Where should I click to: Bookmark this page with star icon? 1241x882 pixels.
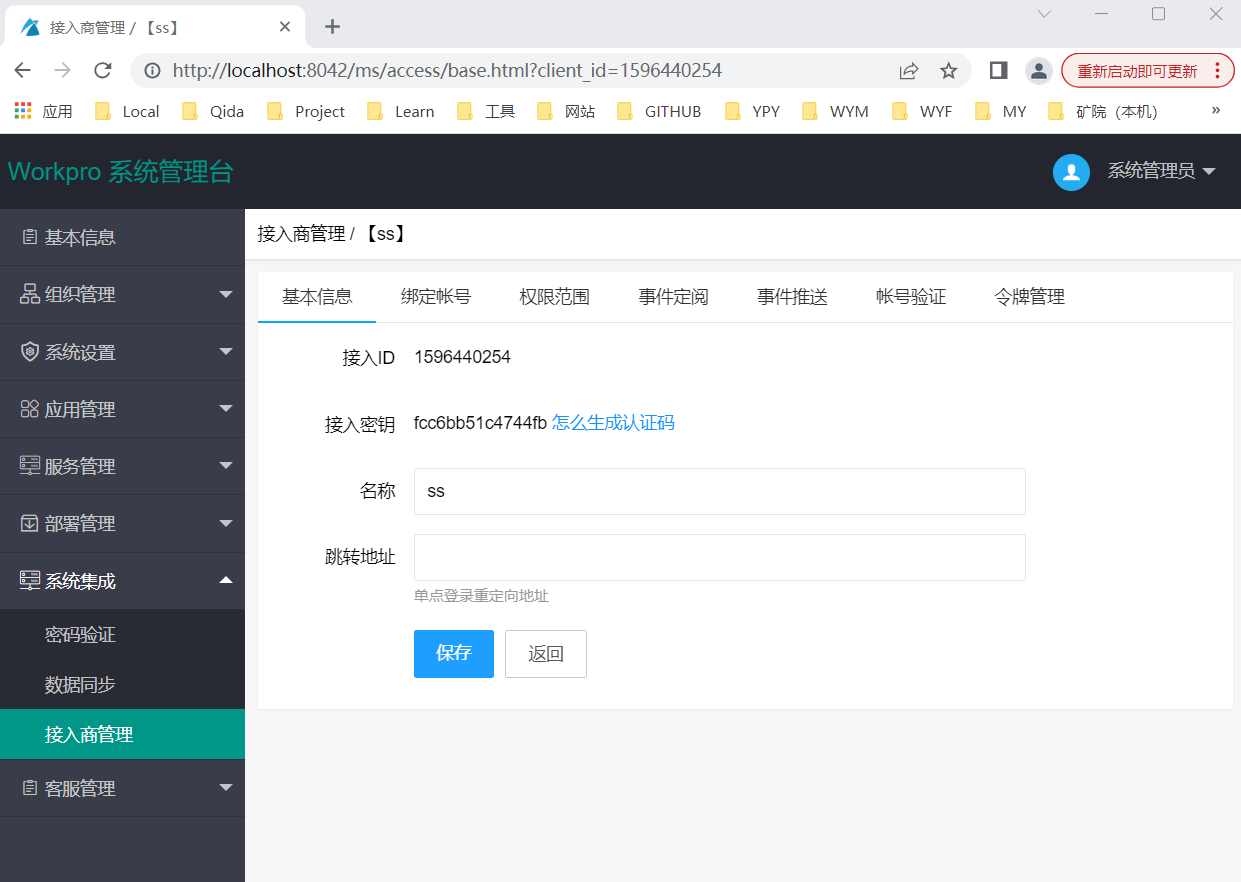(948, 71)
